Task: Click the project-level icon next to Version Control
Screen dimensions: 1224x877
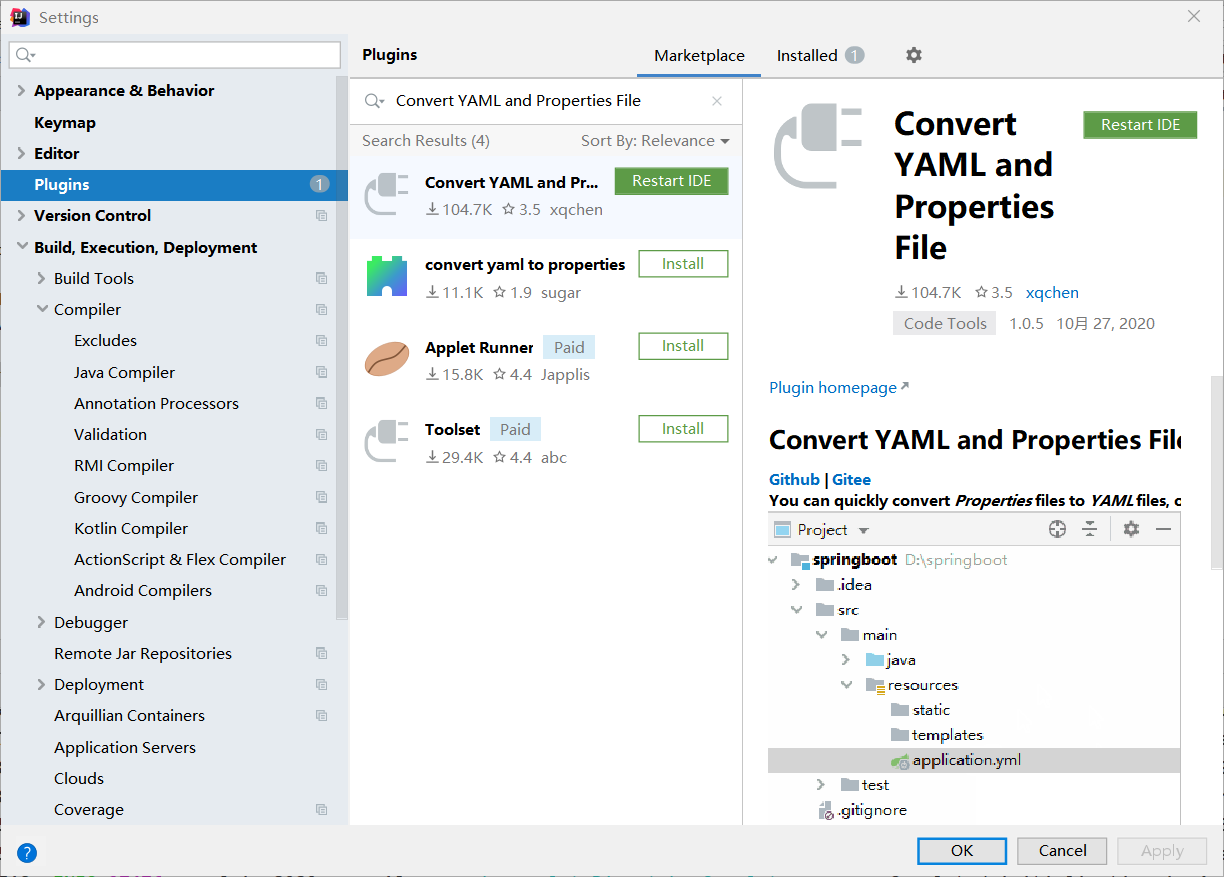Action: pyautogui.click(x=321, y=216)
